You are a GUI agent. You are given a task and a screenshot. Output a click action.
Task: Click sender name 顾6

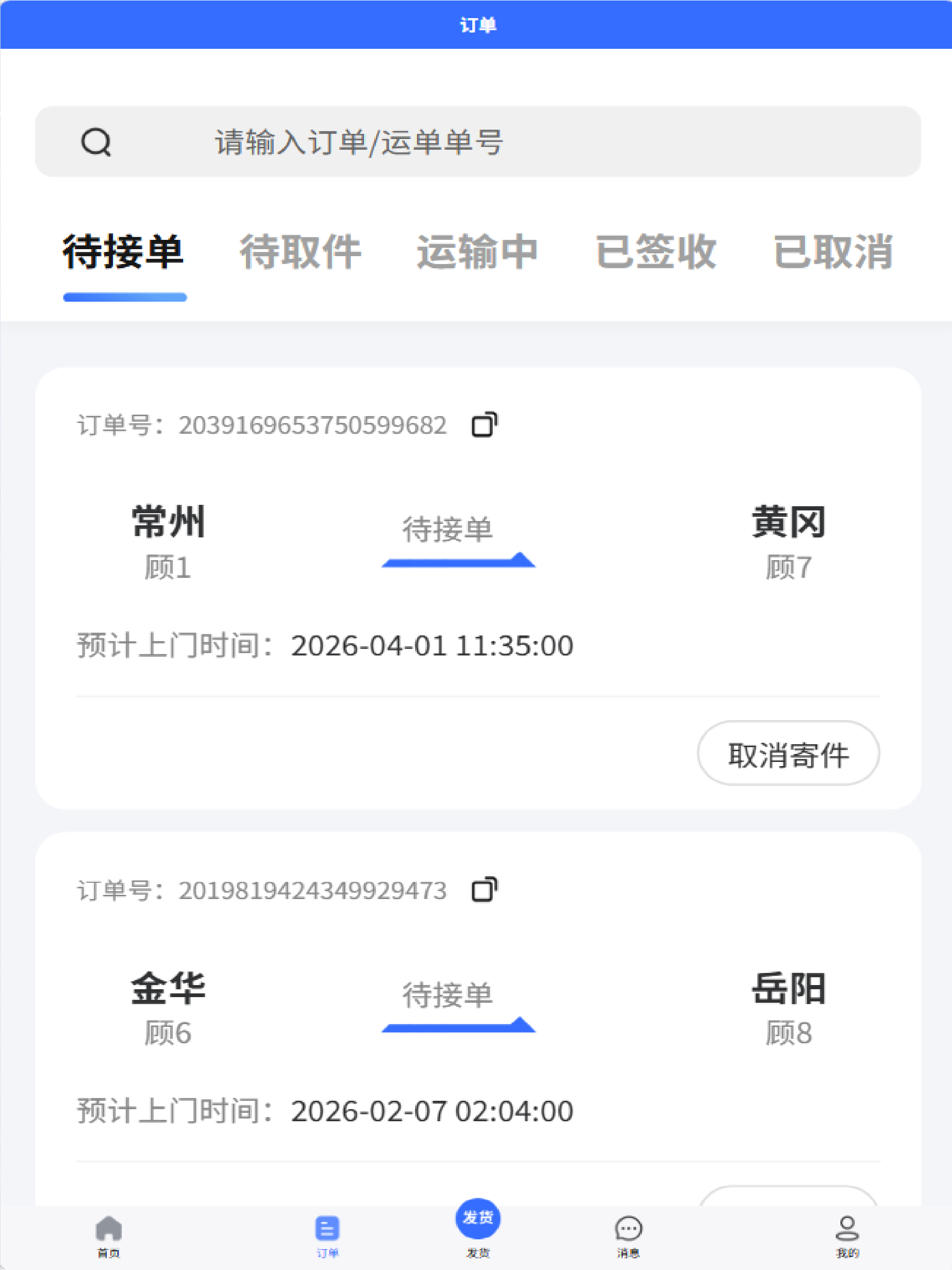click(x=168, y=1033)
